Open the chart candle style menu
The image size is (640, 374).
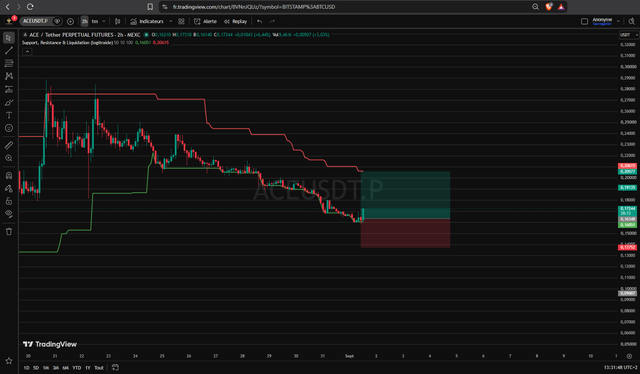pos(118,21)
